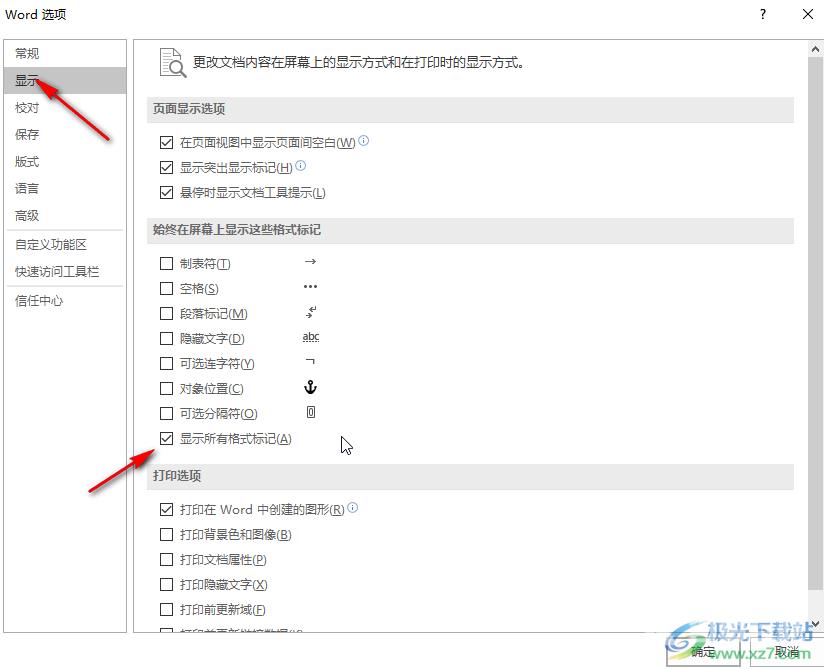Click the optional hyphen symbol icon

click(x=311, y=362)
